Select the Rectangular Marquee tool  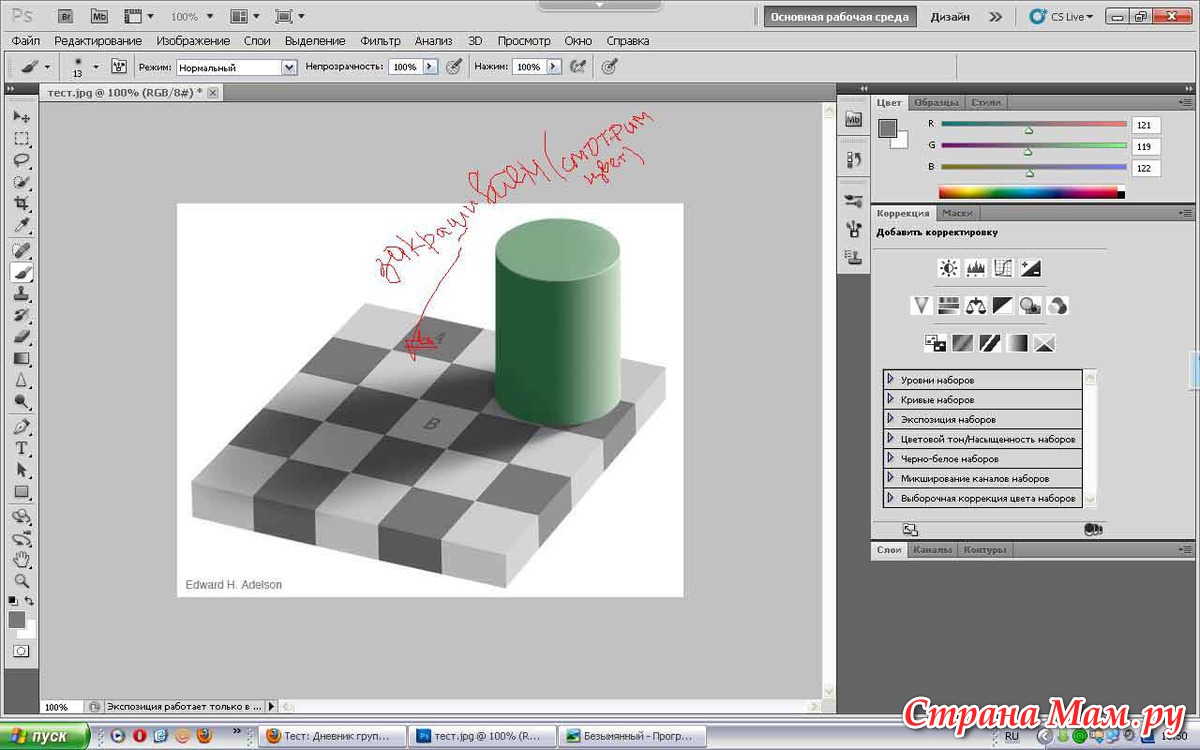(x=21, y=138)
